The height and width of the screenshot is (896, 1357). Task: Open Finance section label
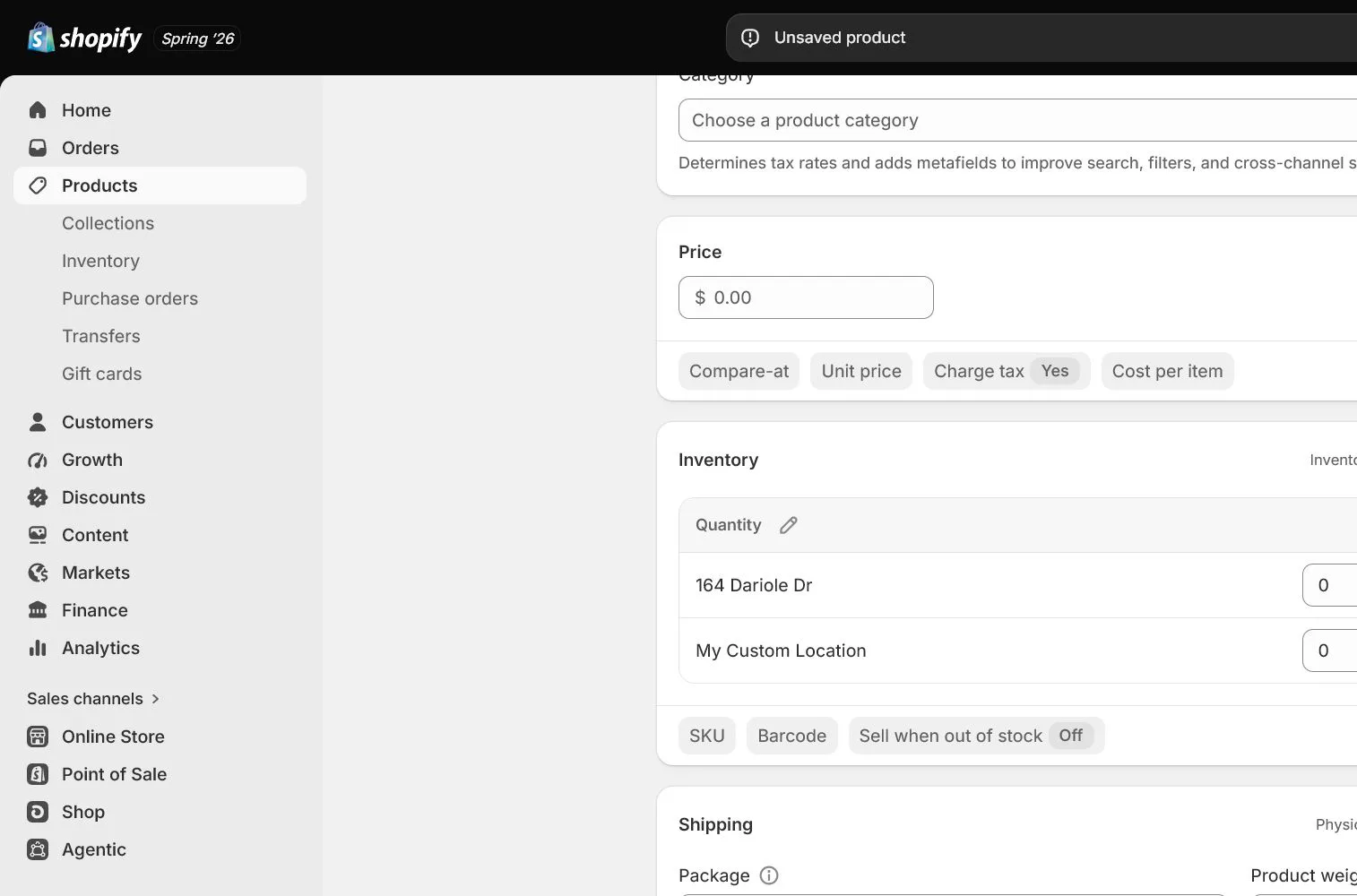(95, 610)
